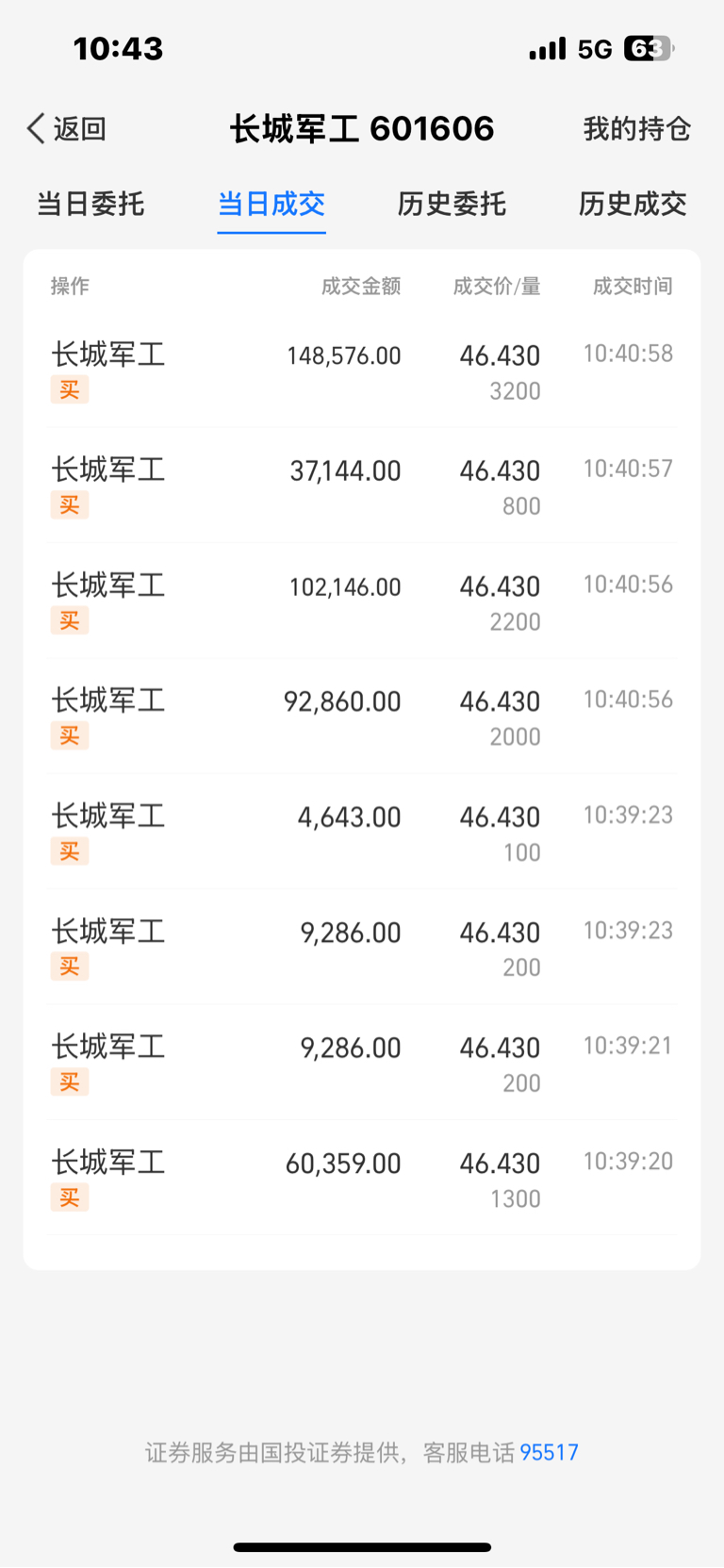Open trade row with amount 102,146.00
Image resolution: width=724 pixels, height=1568 pixels.
[x=362, y=602]
